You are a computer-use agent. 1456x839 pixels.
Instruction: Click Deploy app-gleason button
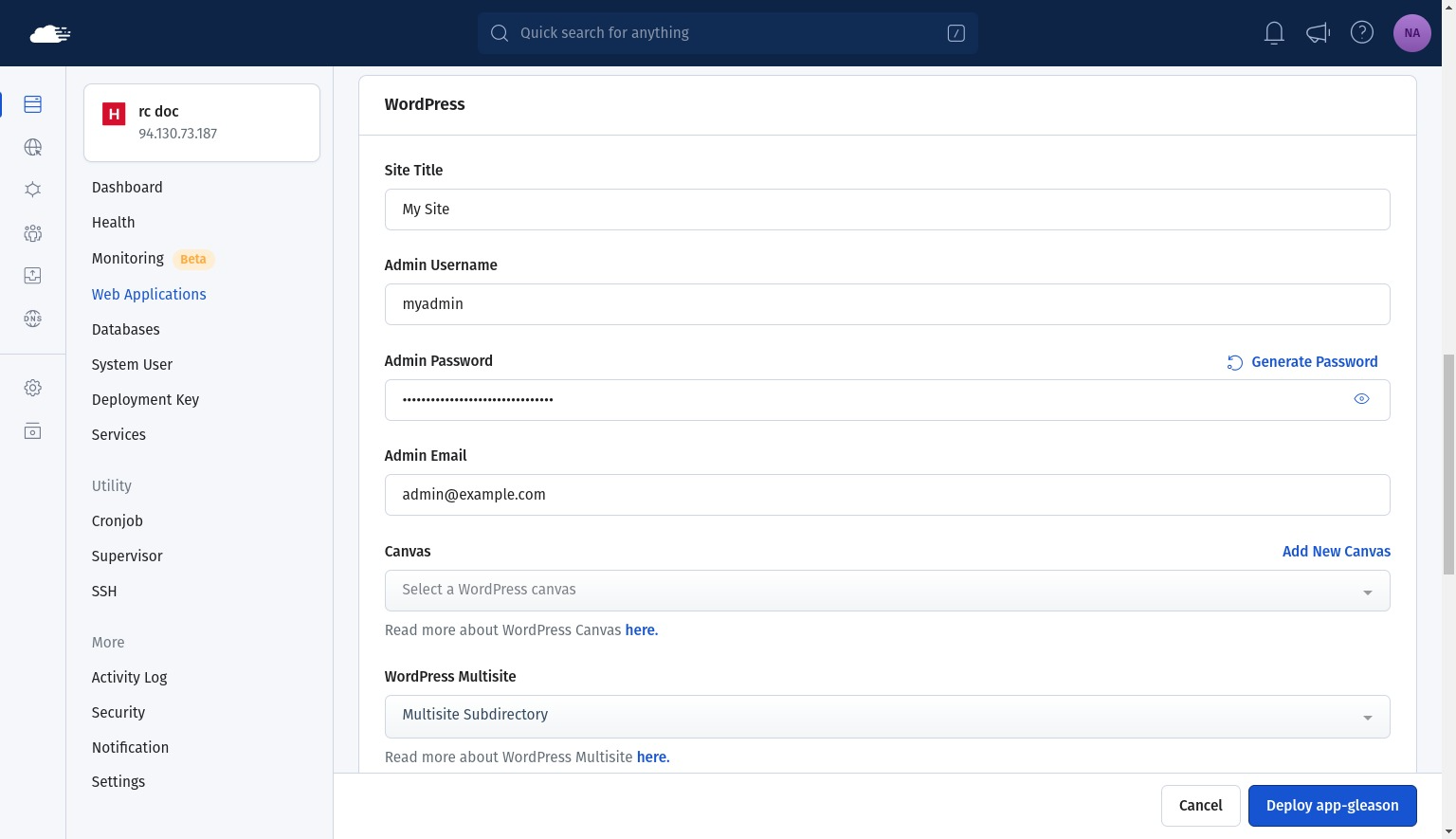pyautogui.click(x=1332, y=805)
